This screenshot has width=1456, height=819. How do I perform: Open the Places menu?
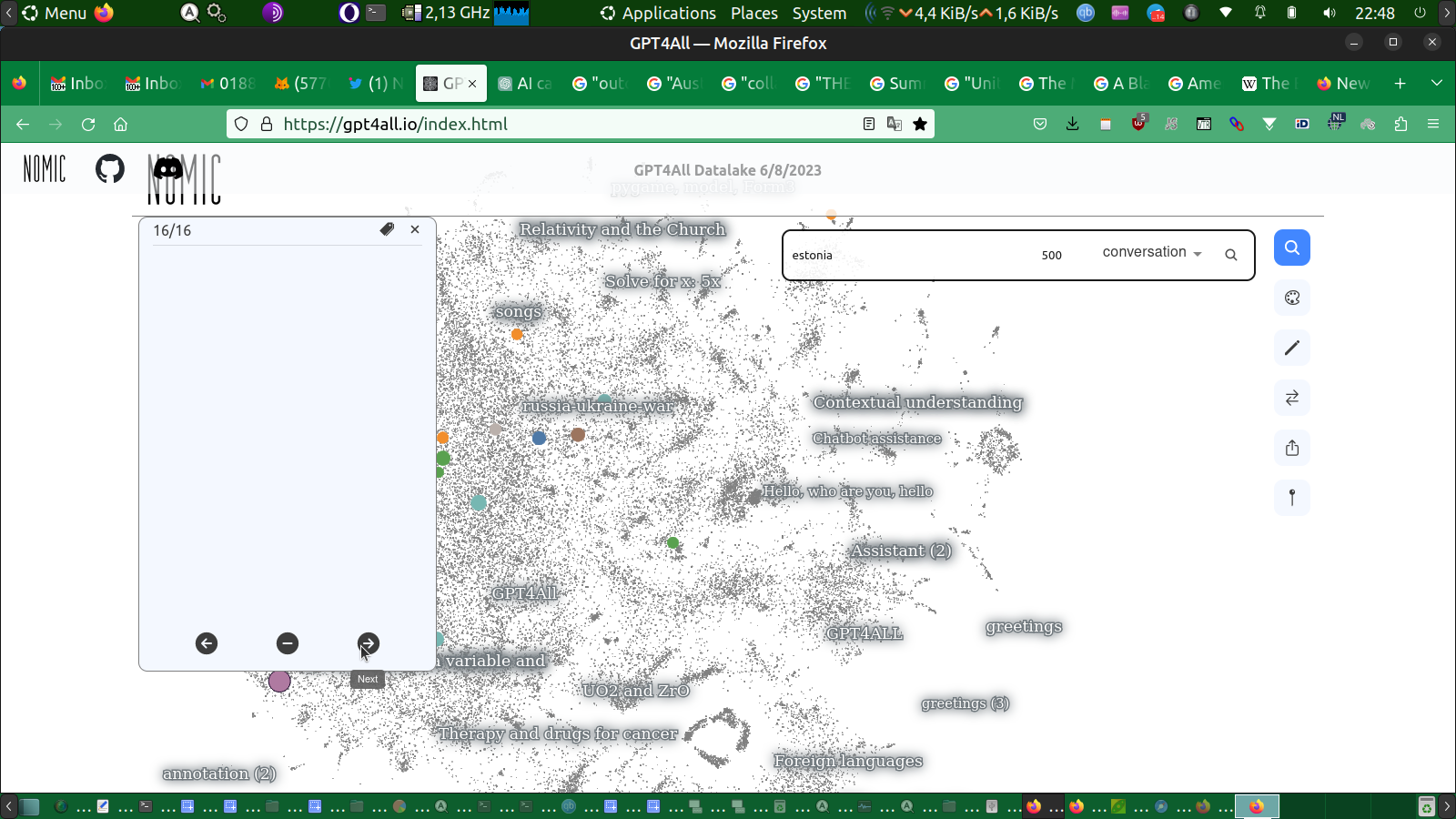coord(754,13)
